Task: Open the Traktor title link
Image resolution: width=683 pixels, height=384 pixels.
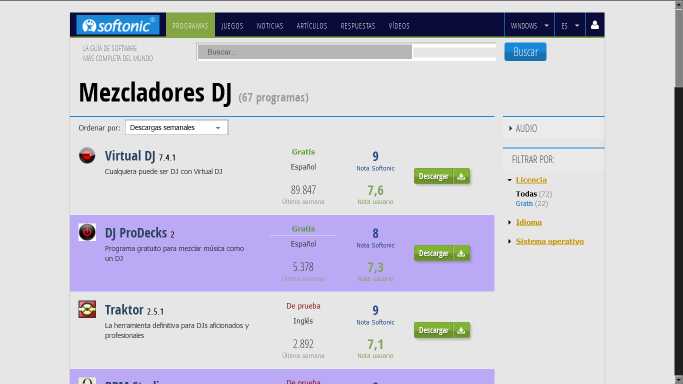Action: [124, 310]
